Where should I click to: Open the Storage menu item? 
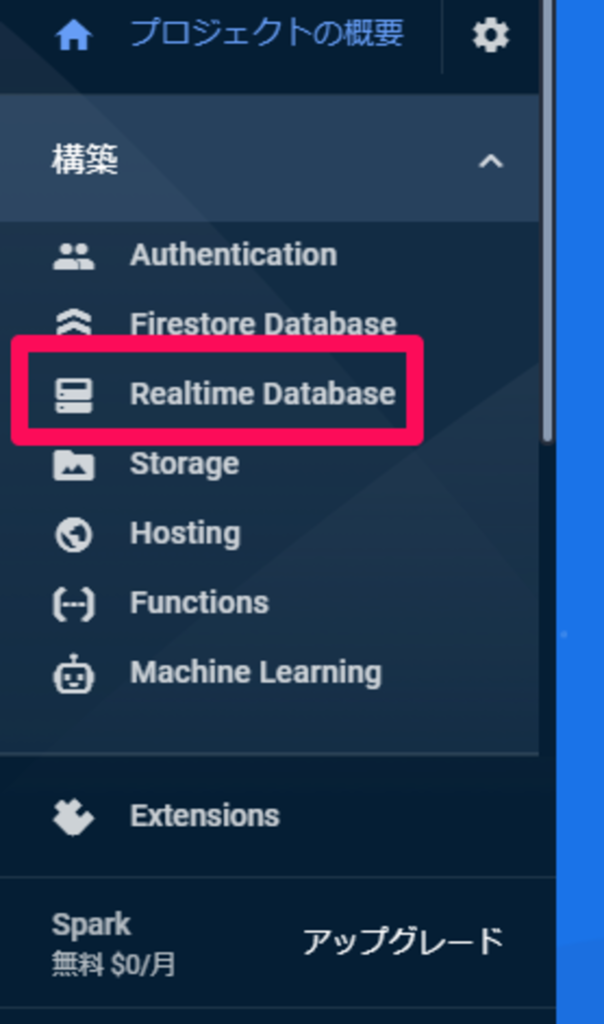pos(184,464)
